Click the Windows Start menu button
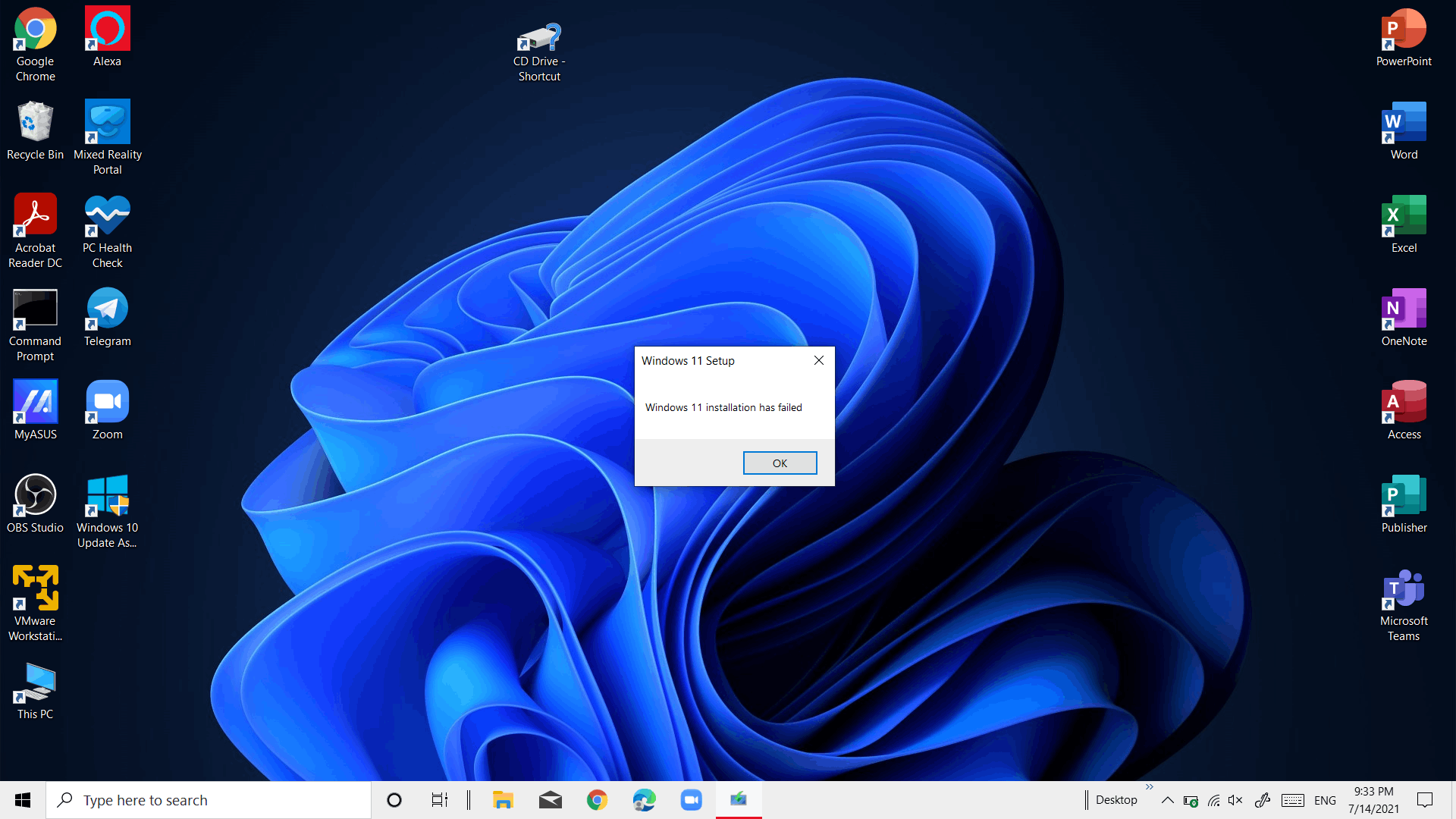This screenshot has height=819, width=1456. (22, 800)
